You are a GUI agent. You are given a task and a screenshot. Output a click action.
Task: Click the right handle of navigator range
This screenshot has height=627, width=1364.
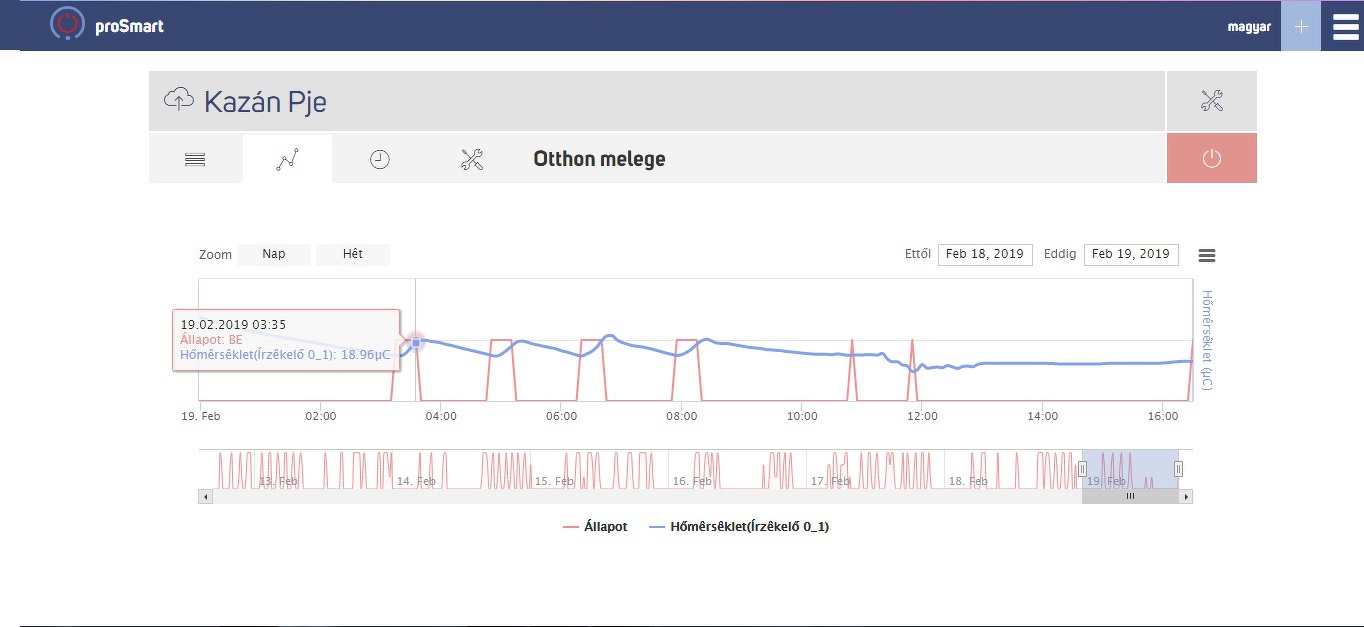pyautogui.click(x=1178, y=468)
